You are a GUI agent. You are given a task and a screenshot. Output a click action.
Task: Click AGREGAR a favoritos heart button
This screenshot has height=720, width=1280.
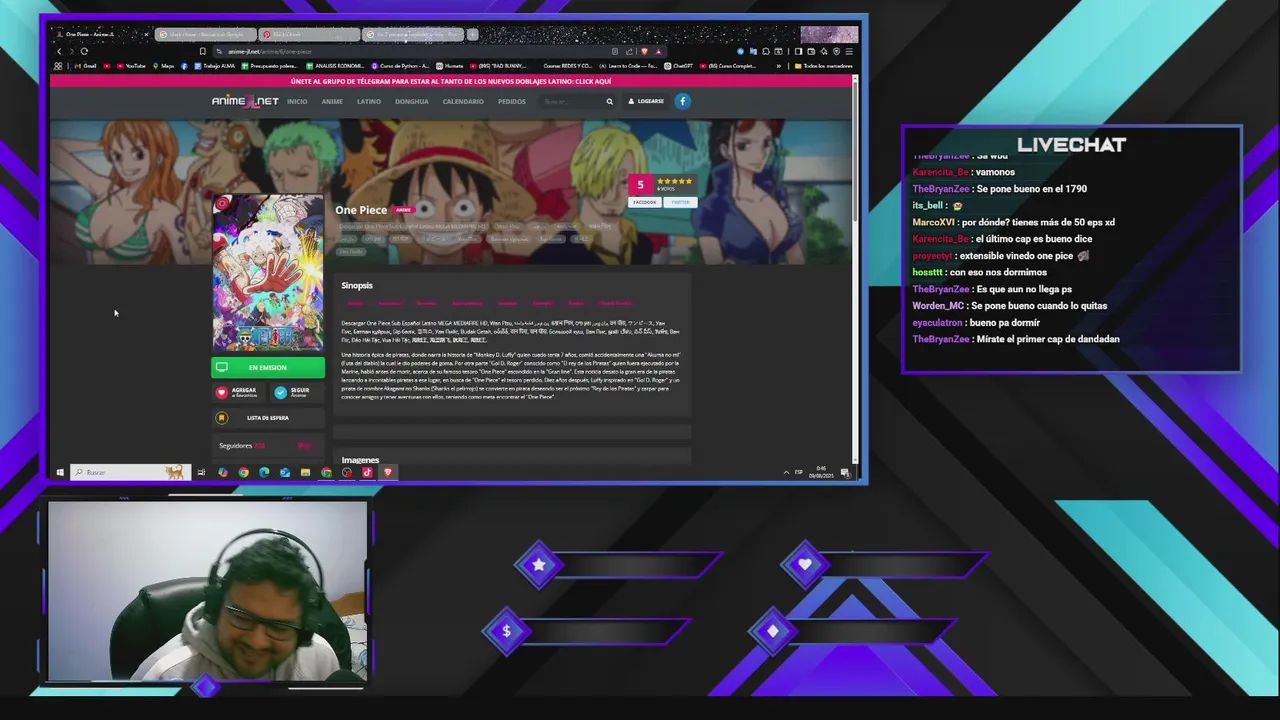tap(238, 392)
